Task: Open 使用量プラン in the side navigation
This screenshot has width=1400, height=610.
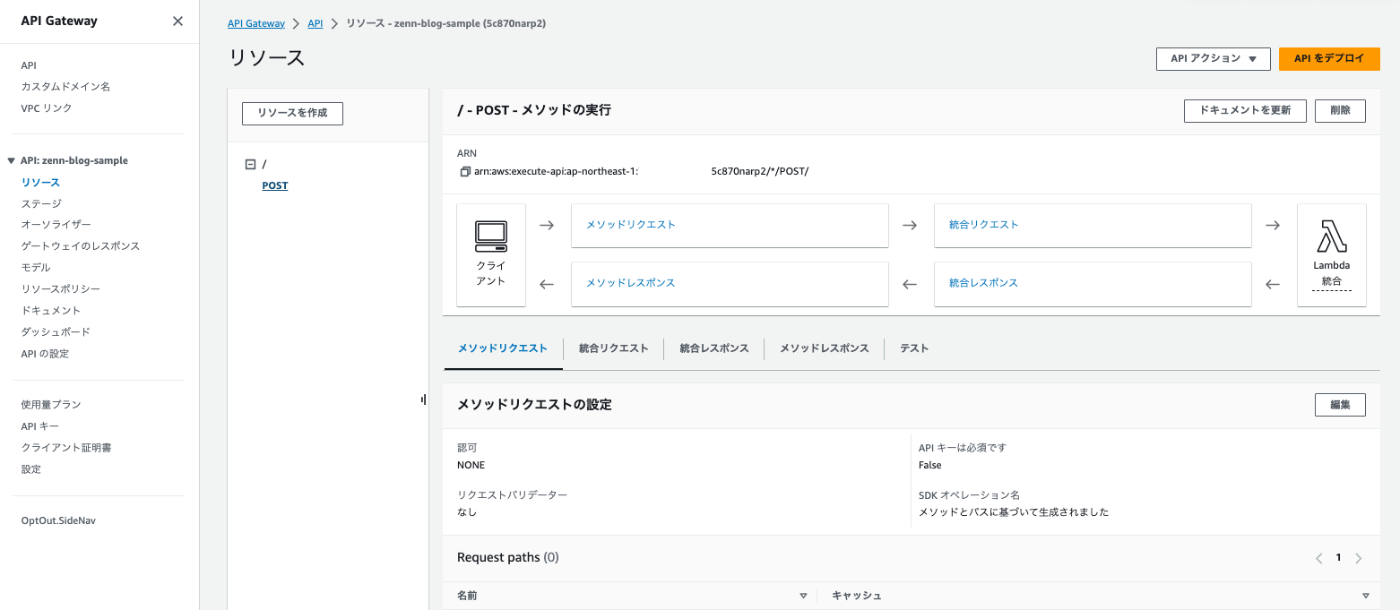Action: pos(51,405)
